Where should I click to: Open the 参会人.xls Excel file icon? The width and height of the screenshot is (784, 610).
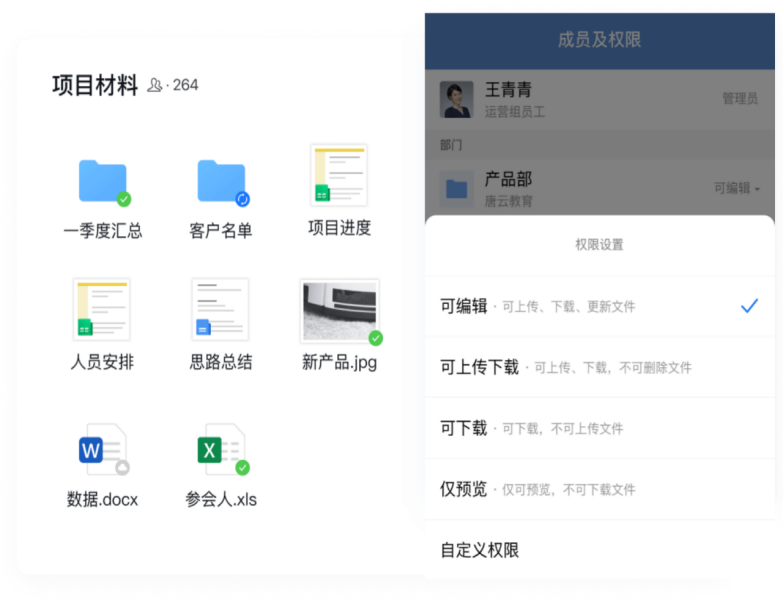pyautogui.click(x=221, y=450)
